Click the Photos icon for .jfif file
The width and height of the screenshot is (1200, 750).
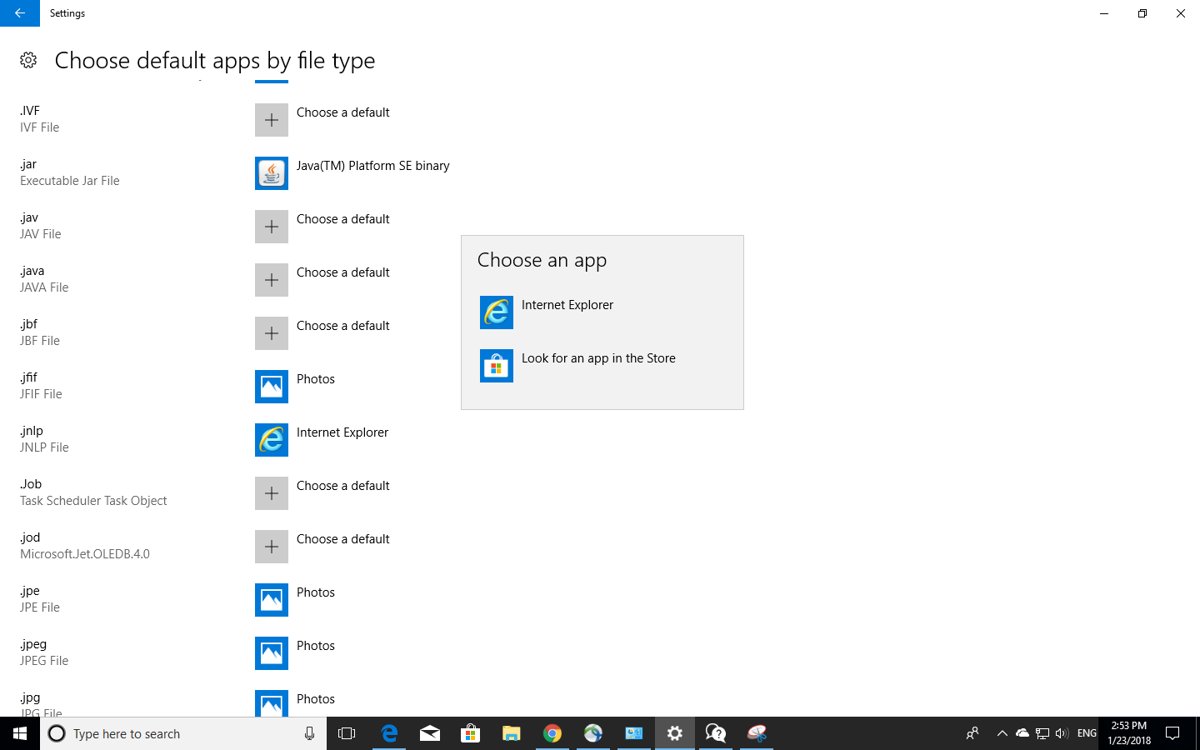point(271,387)
